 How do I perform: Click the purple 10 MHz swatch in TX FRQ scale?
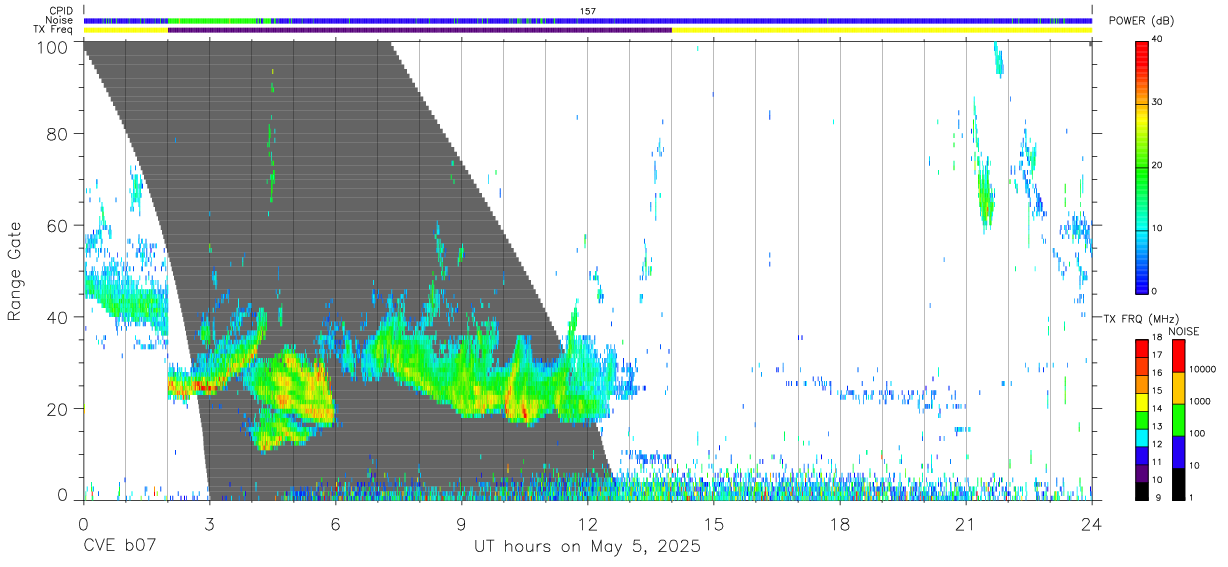(x=1142, y=473)
